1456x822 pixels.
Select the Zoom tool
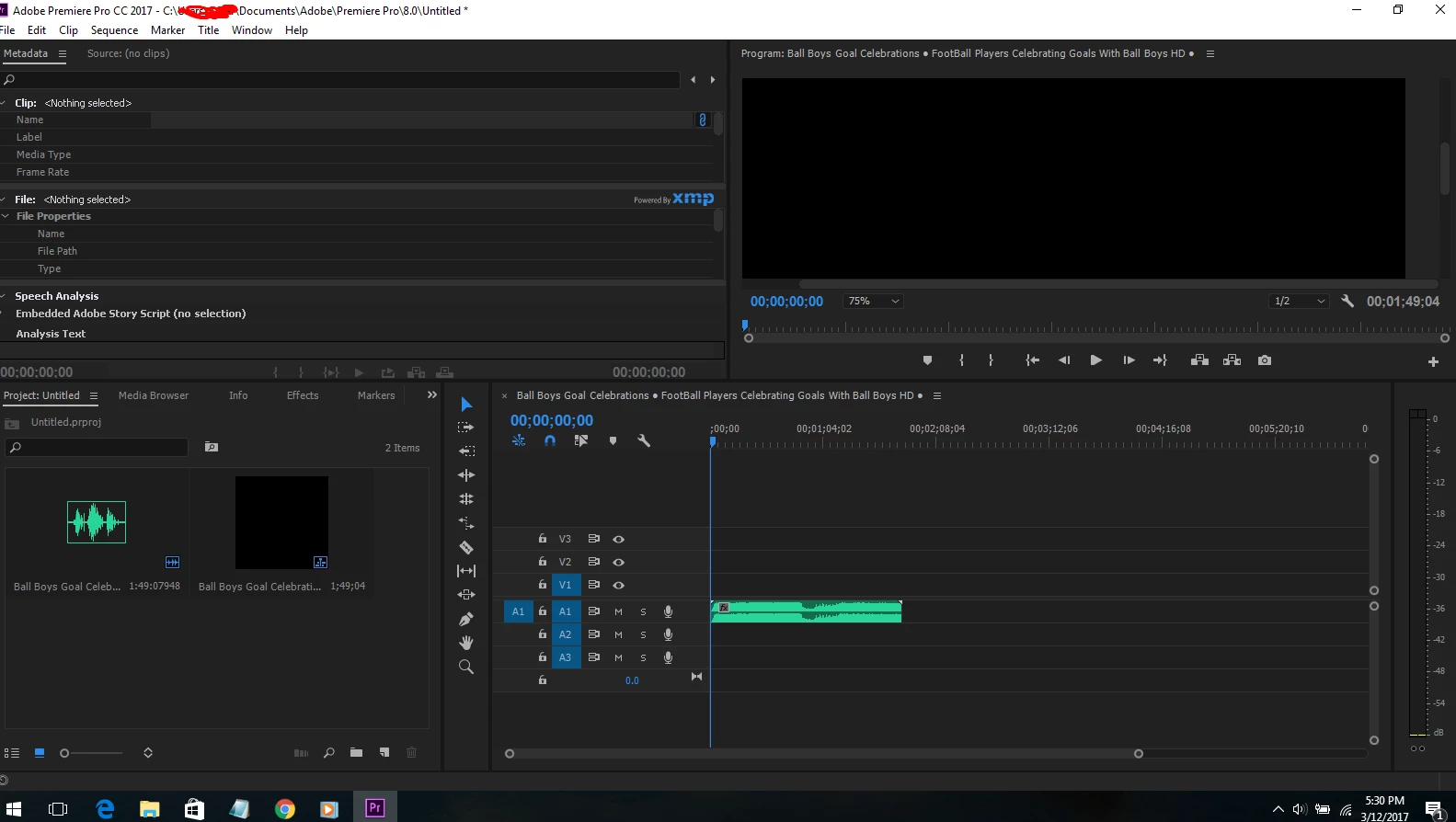click(x=466, y=667)
